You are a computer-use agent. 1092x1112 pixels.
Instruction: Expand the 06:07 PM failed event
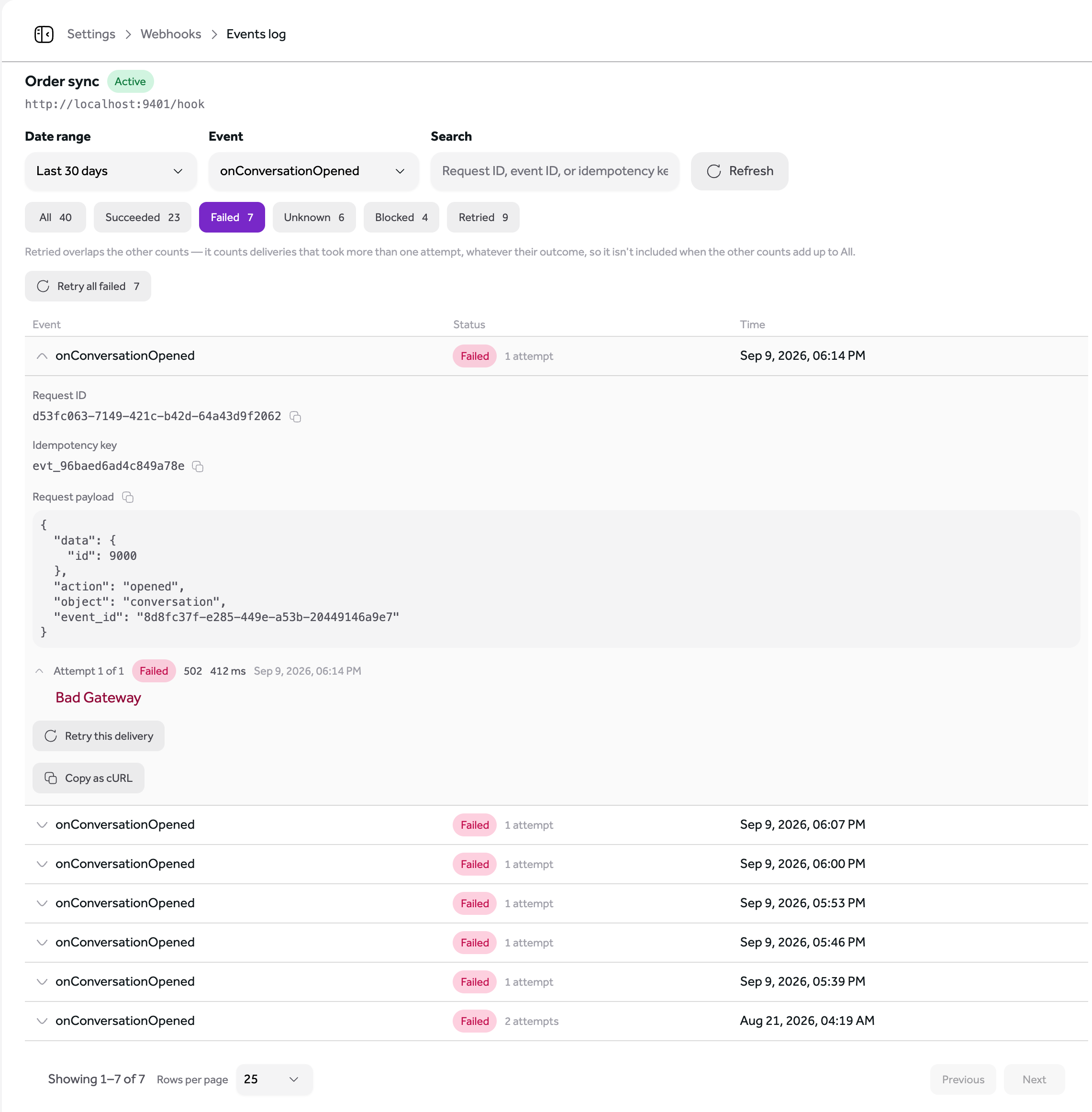42,825
